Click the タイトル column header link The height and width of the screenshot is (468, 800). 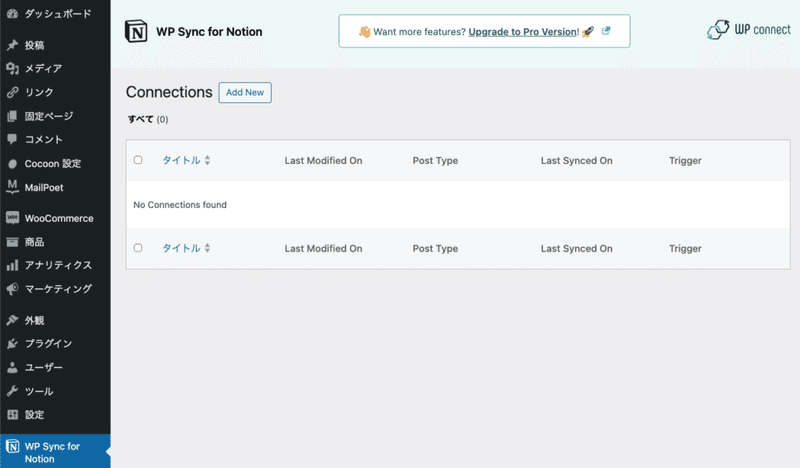tap(181, 160)
